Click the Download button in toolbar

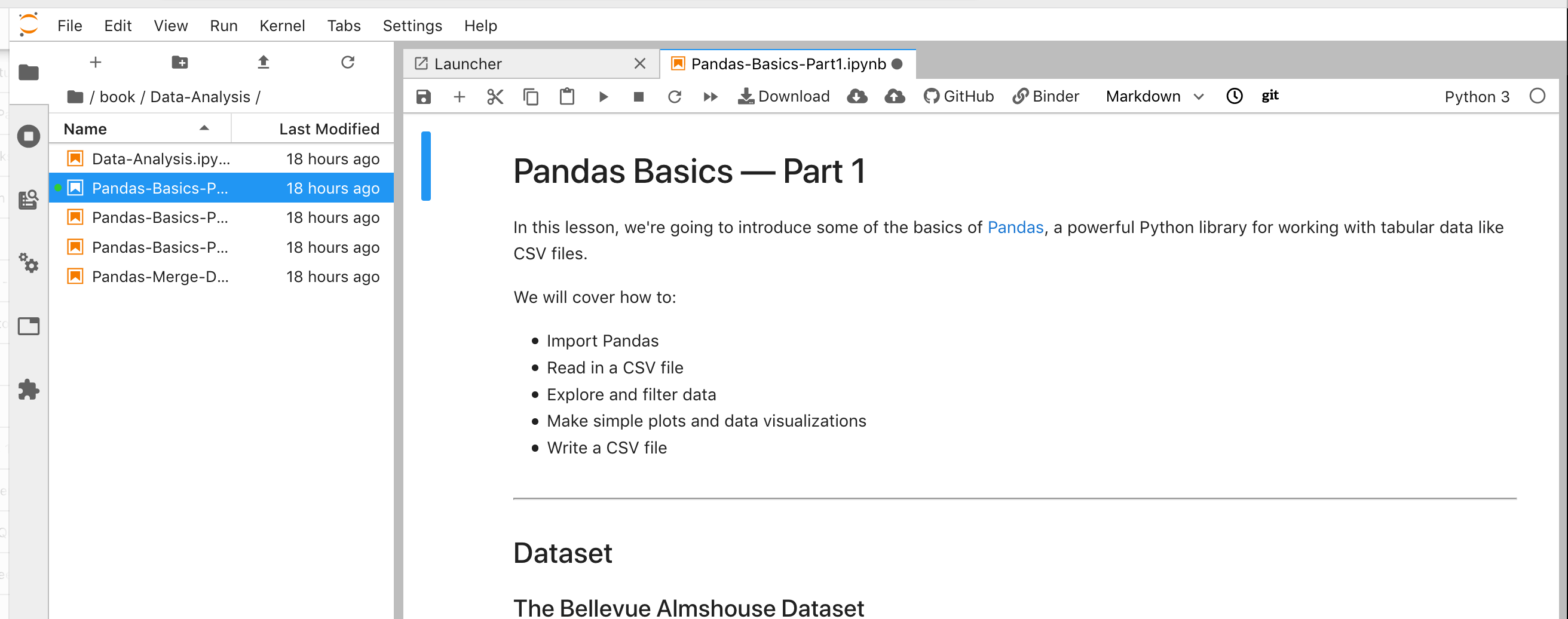(783, 96)
